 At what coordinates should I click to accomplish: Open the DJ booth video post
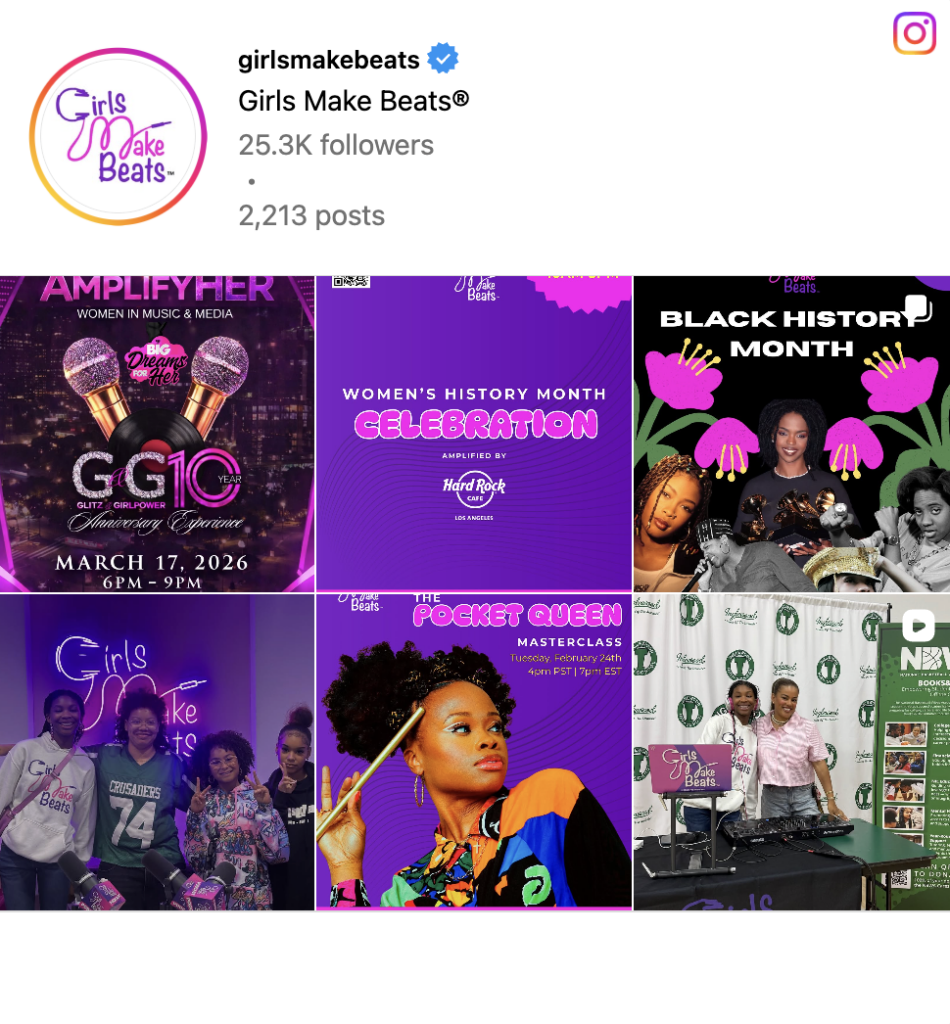pos(792,752)
